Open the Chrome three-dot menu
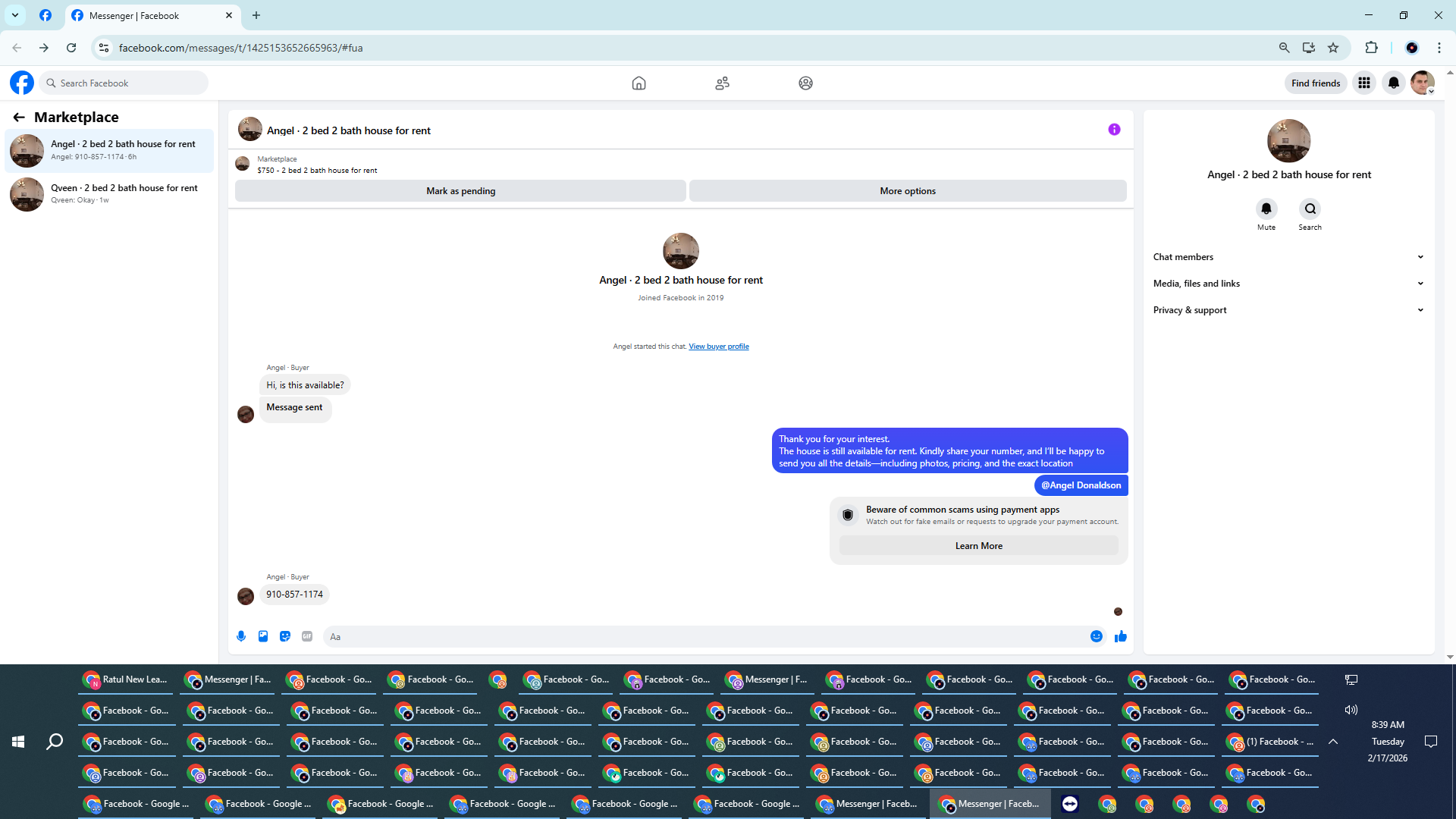Screen dimensions: 1456x819 (x=1439, y=48)
